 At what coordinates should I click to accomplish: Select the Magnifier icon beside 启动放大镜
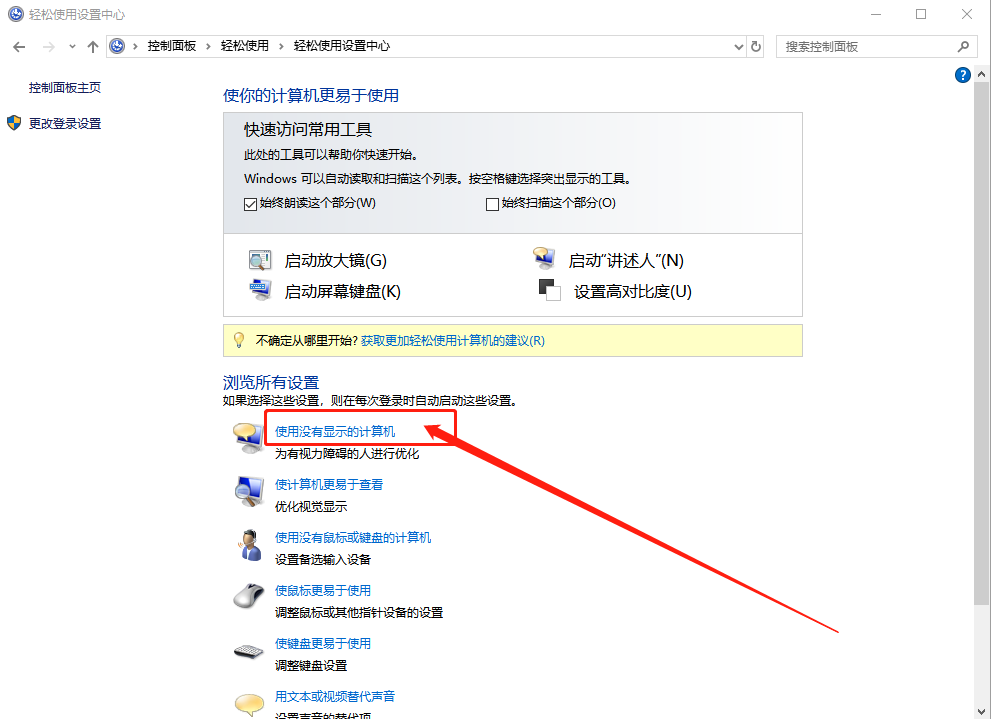pyautogui.click(x=259, y=259)
